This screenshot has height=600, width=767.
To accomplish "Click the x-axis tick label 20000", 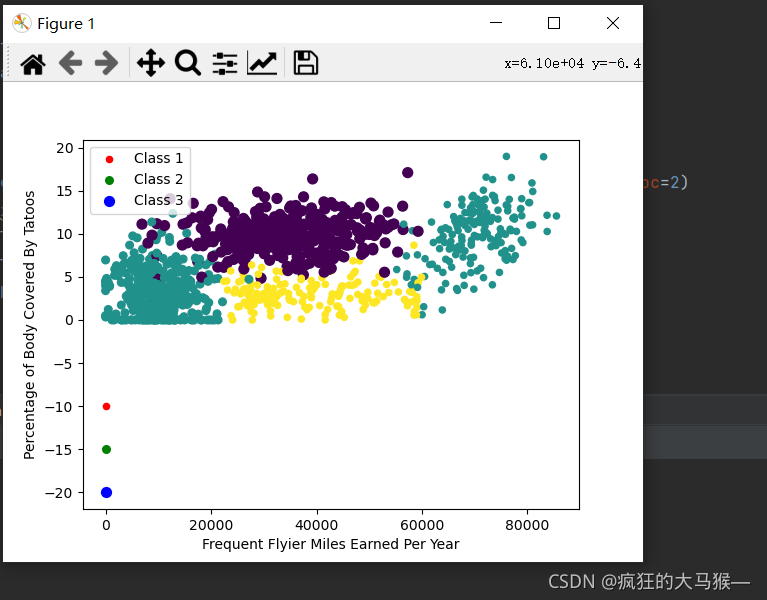I will click(211, 525).
